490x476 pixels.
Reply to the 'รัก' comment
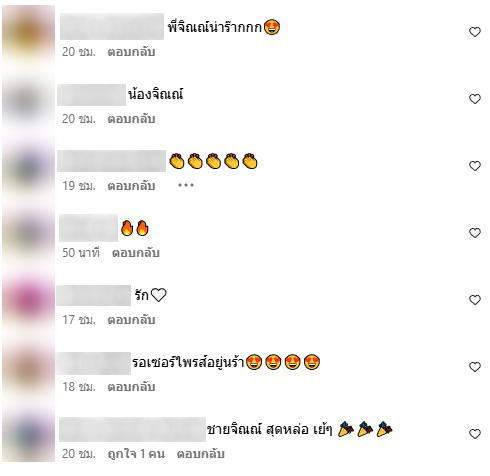[x=131, y=320]
